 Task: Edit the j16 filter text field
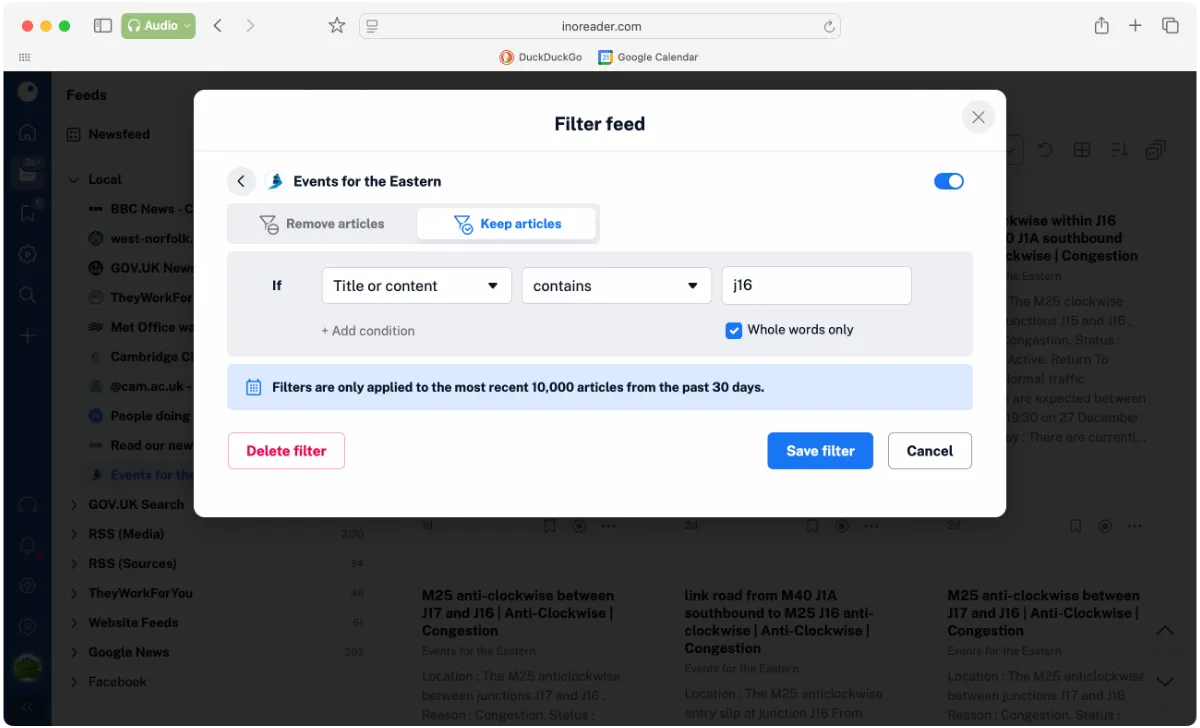coord(816,285)
